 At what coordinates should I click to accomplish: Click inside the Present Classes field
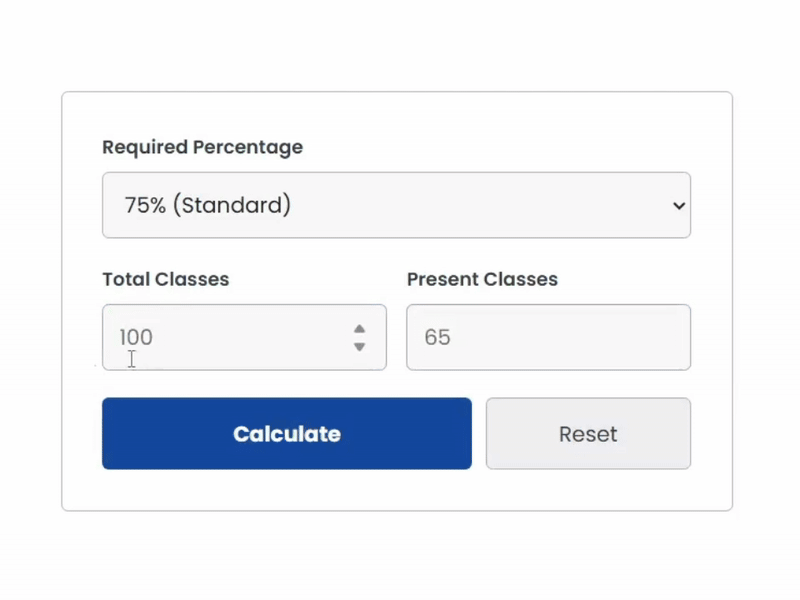click(x=548, y=337)
